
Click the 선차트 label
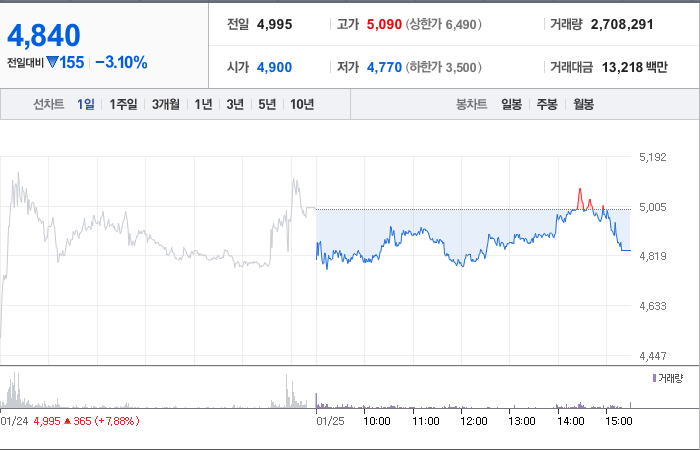tap(49, 104)
